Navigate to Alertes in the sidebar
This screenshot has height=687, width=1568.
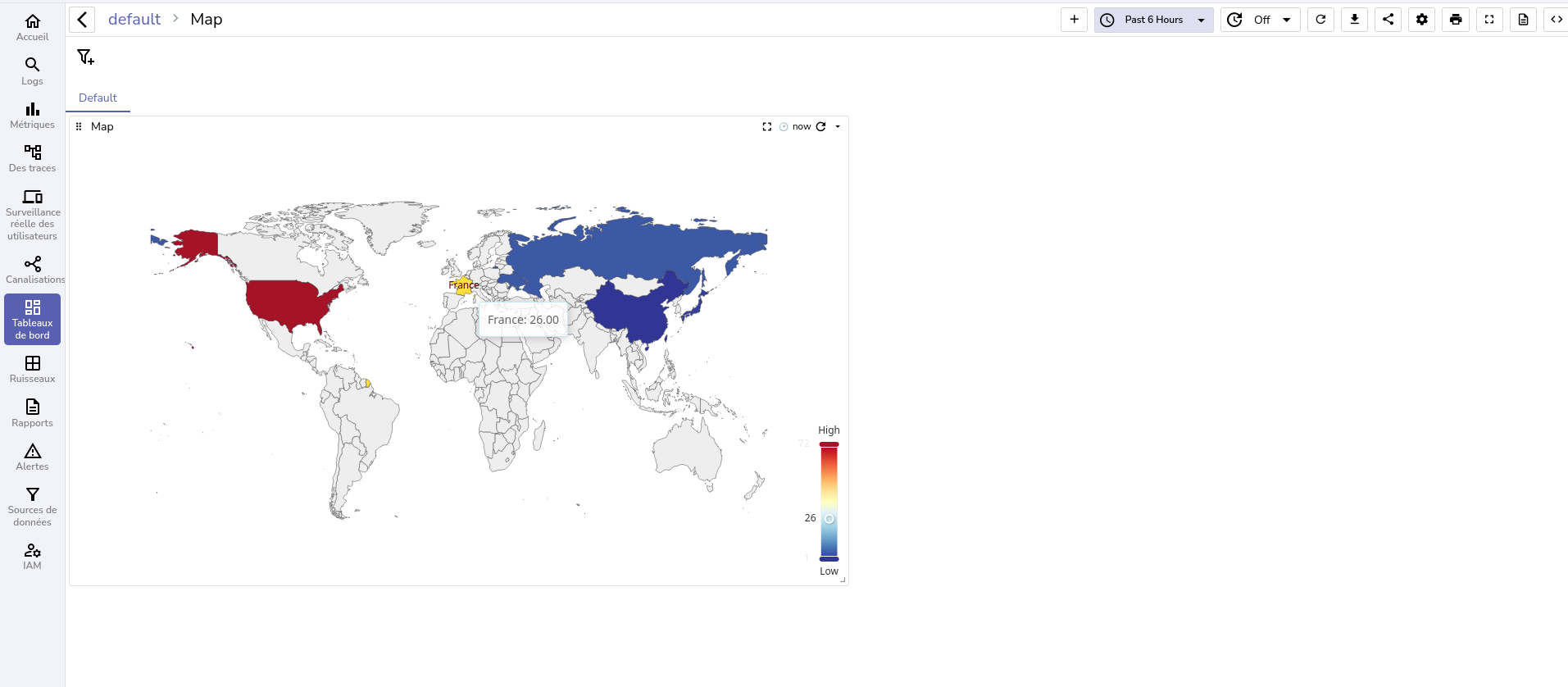[32, 457]
